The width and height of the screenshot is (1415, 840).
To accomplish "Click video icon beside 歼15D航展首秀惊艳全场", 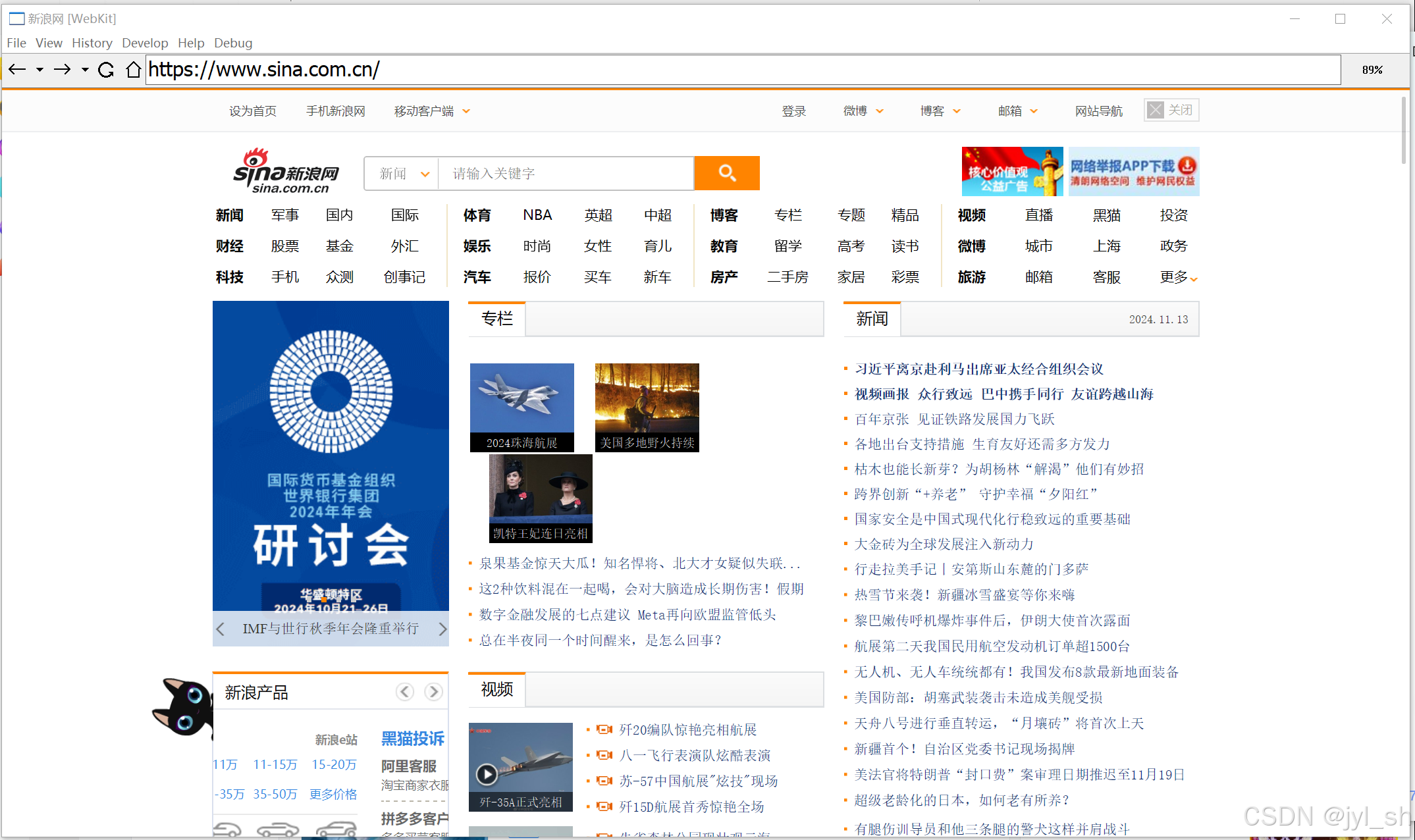I will [604, 806].
